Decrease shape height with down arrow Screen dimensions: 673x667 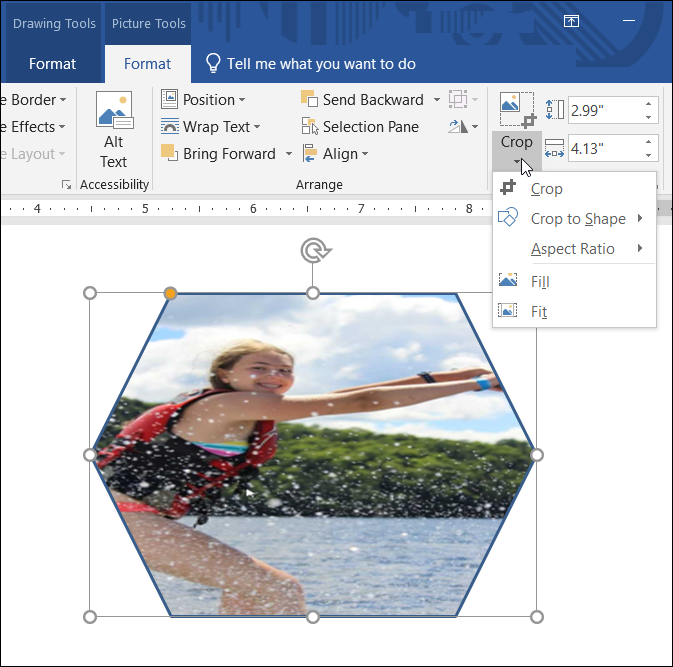[649, 117]
